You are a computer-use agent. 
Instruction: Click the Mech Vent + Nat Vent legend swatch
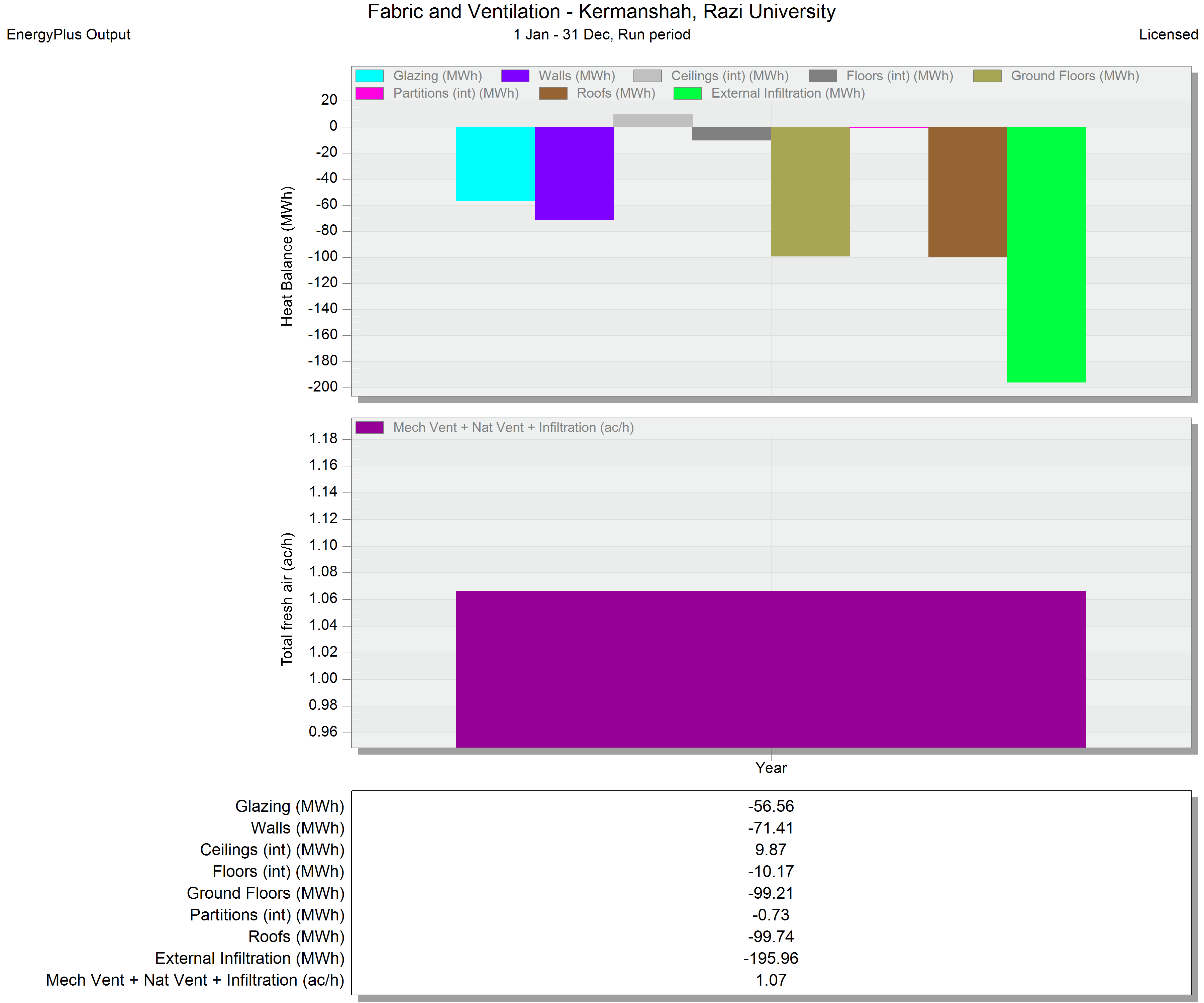coord(369,428)
